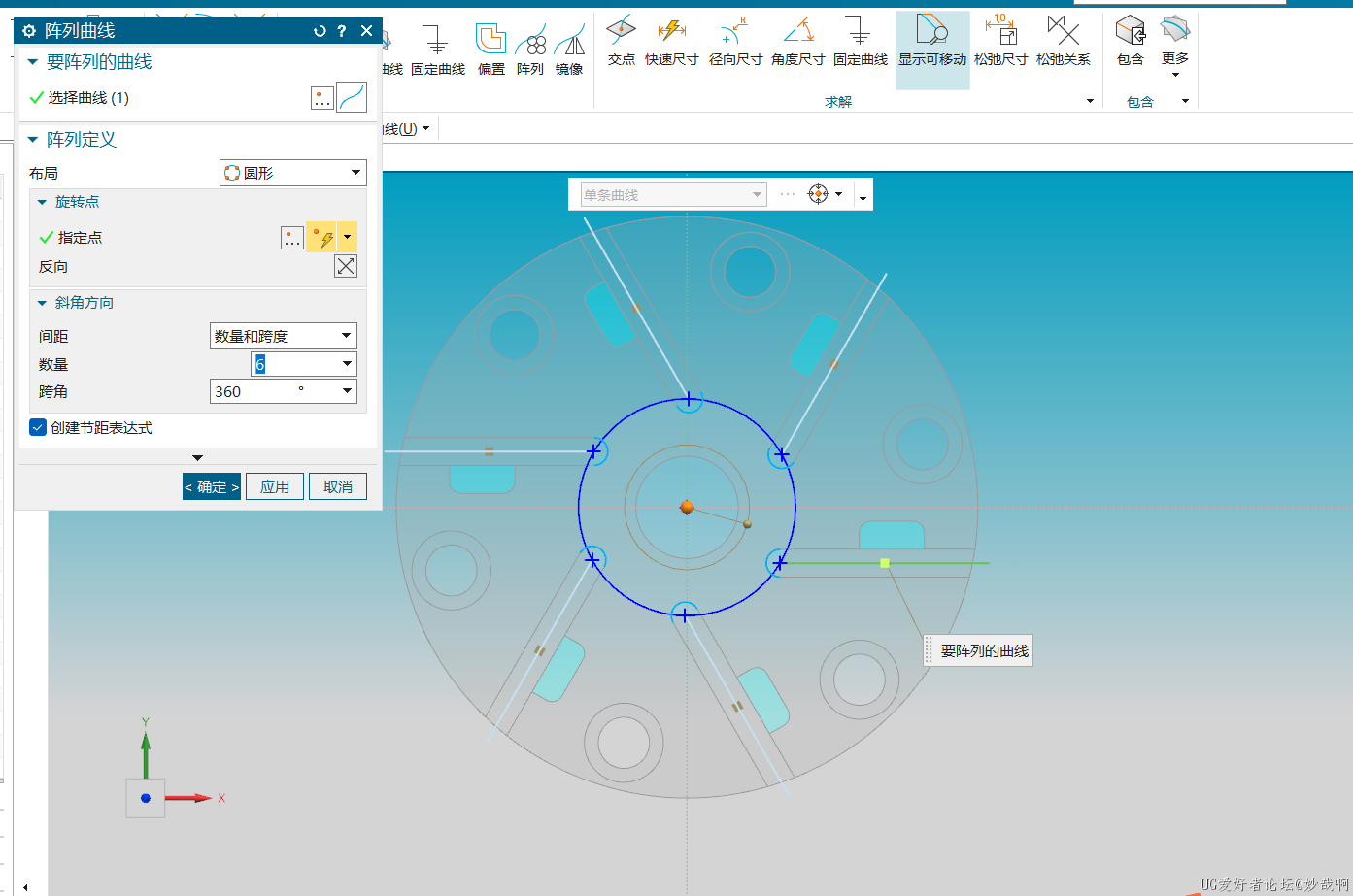The height and width of the screenshot is (896, 1353).
Task: Click the 选择曲线 (1) selection step
Action: pyautogui.click(x=87, y=97)
